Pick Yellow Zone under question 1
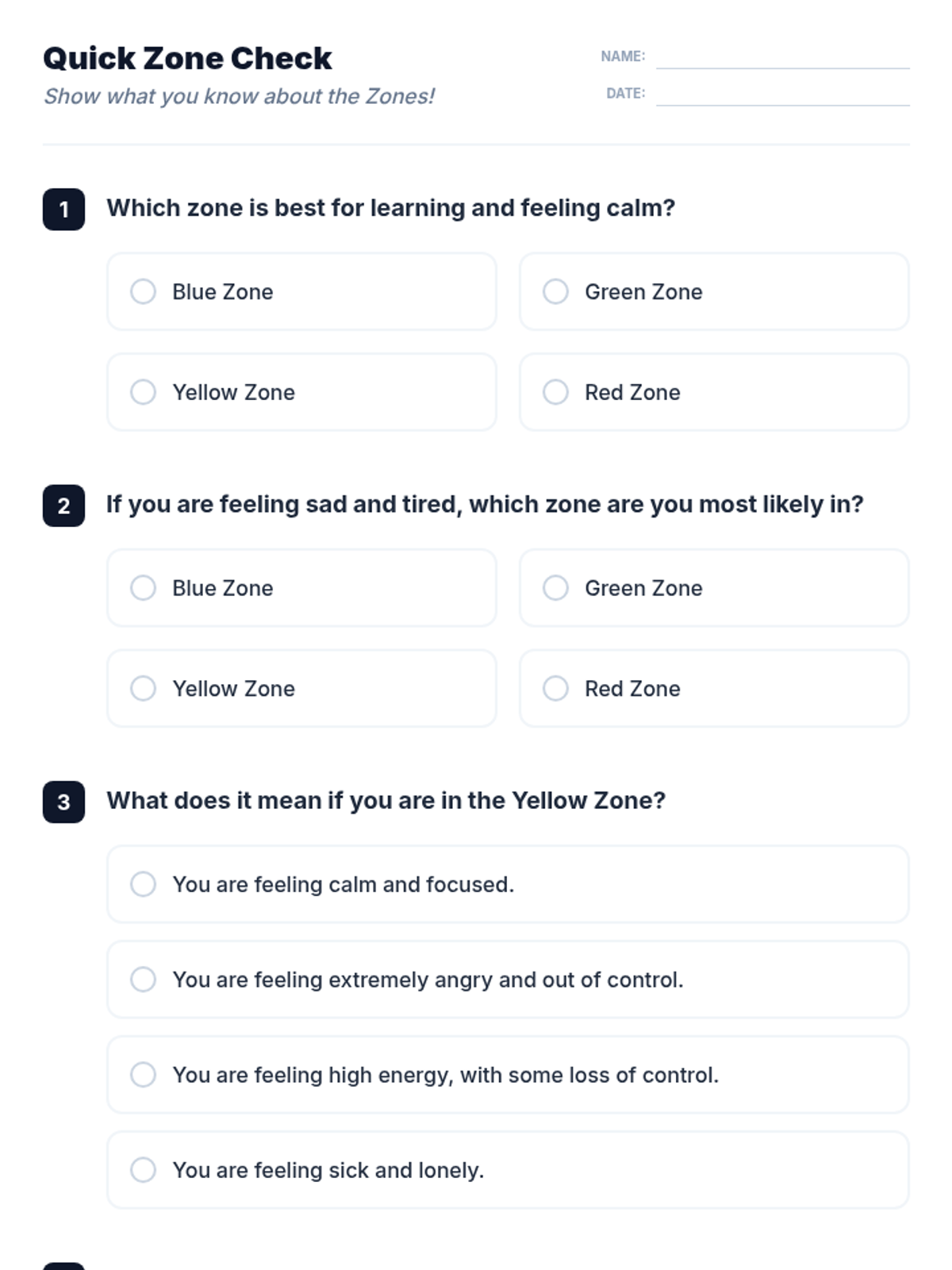 [x=144, y=392]
